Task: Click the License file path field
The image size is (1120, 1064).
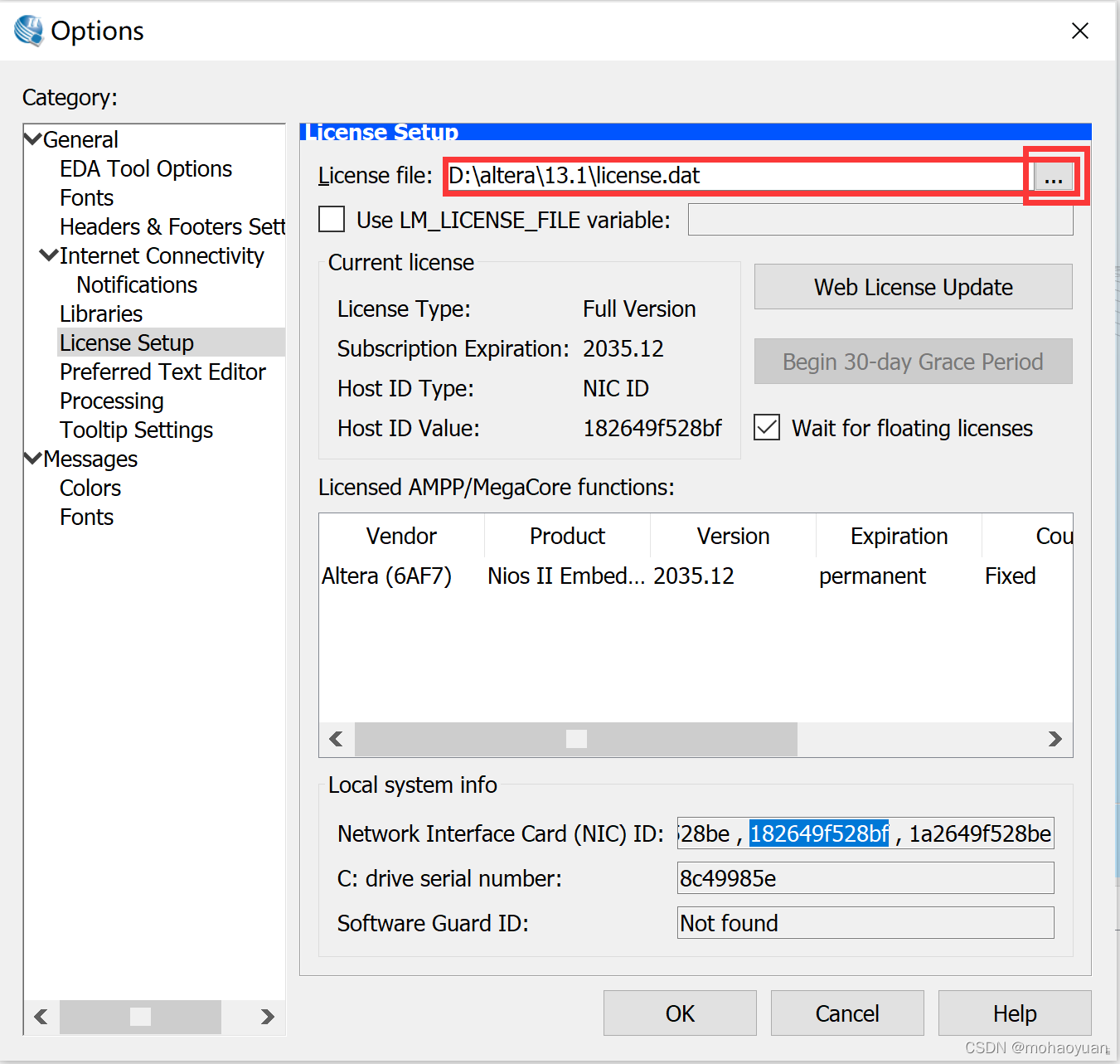Action: click(x=736, y=176)
